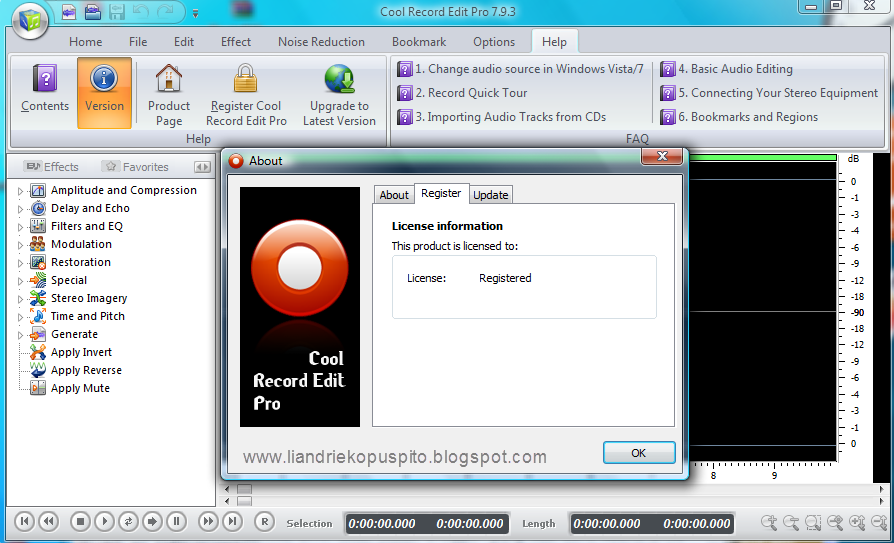
Task: Expand the Modulation tree node
Action: click(x=21, y=245)
